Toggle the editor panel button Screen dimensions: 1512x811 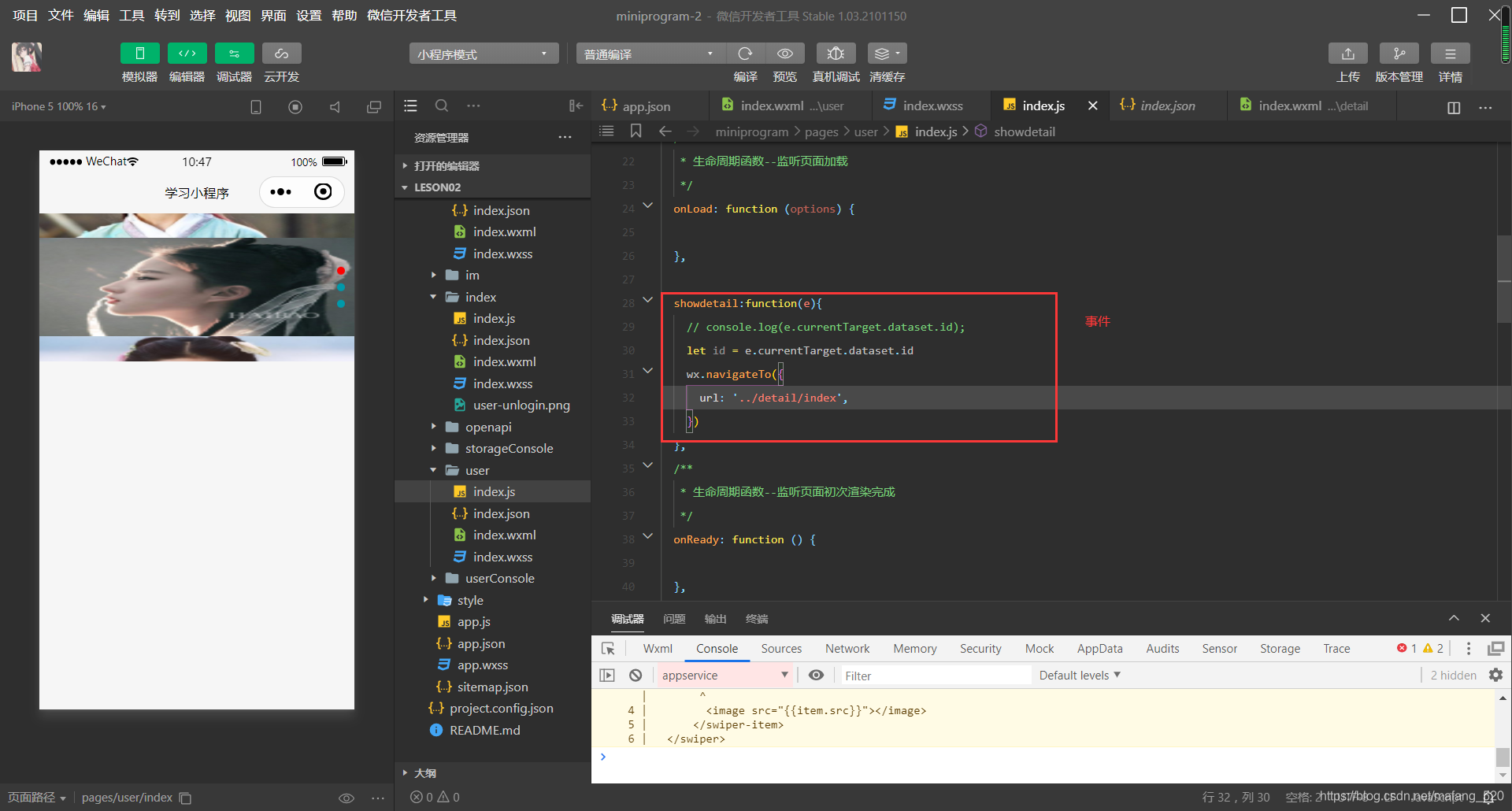pyautogui.click(x=187, y=54)
